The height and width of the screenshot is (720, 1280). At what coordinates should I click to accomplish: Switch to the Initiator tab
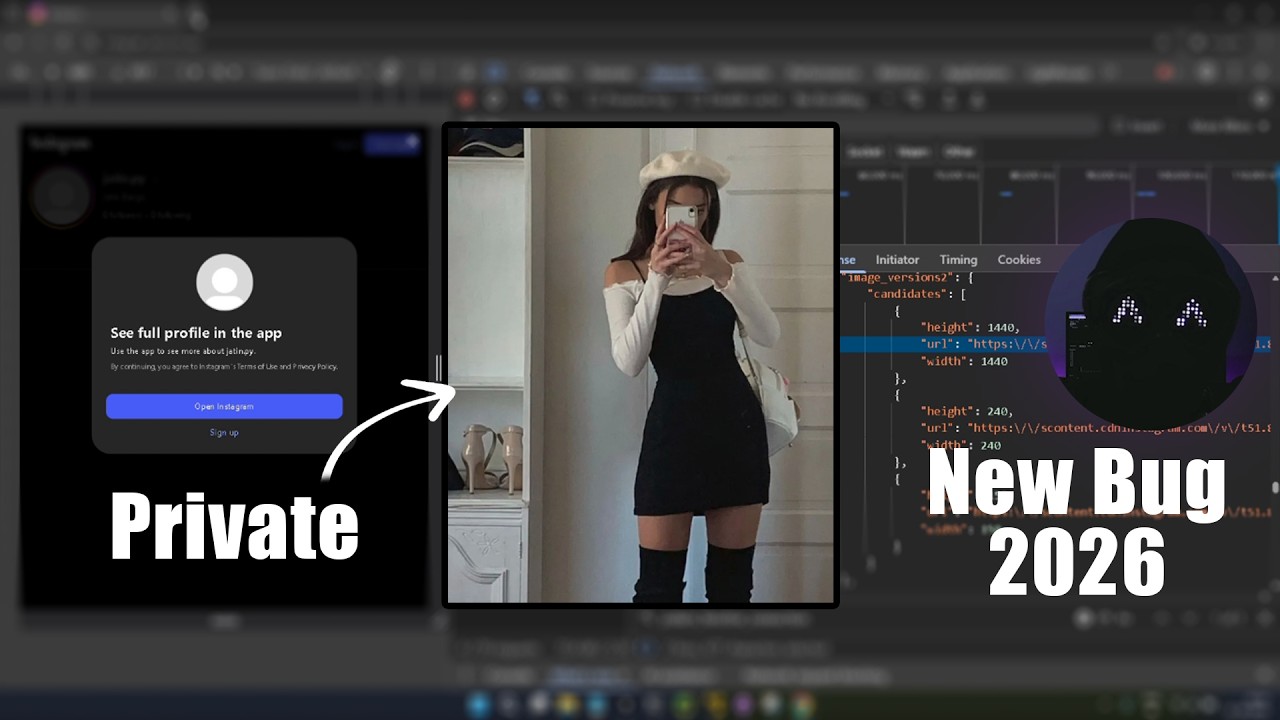click(897, 260)
